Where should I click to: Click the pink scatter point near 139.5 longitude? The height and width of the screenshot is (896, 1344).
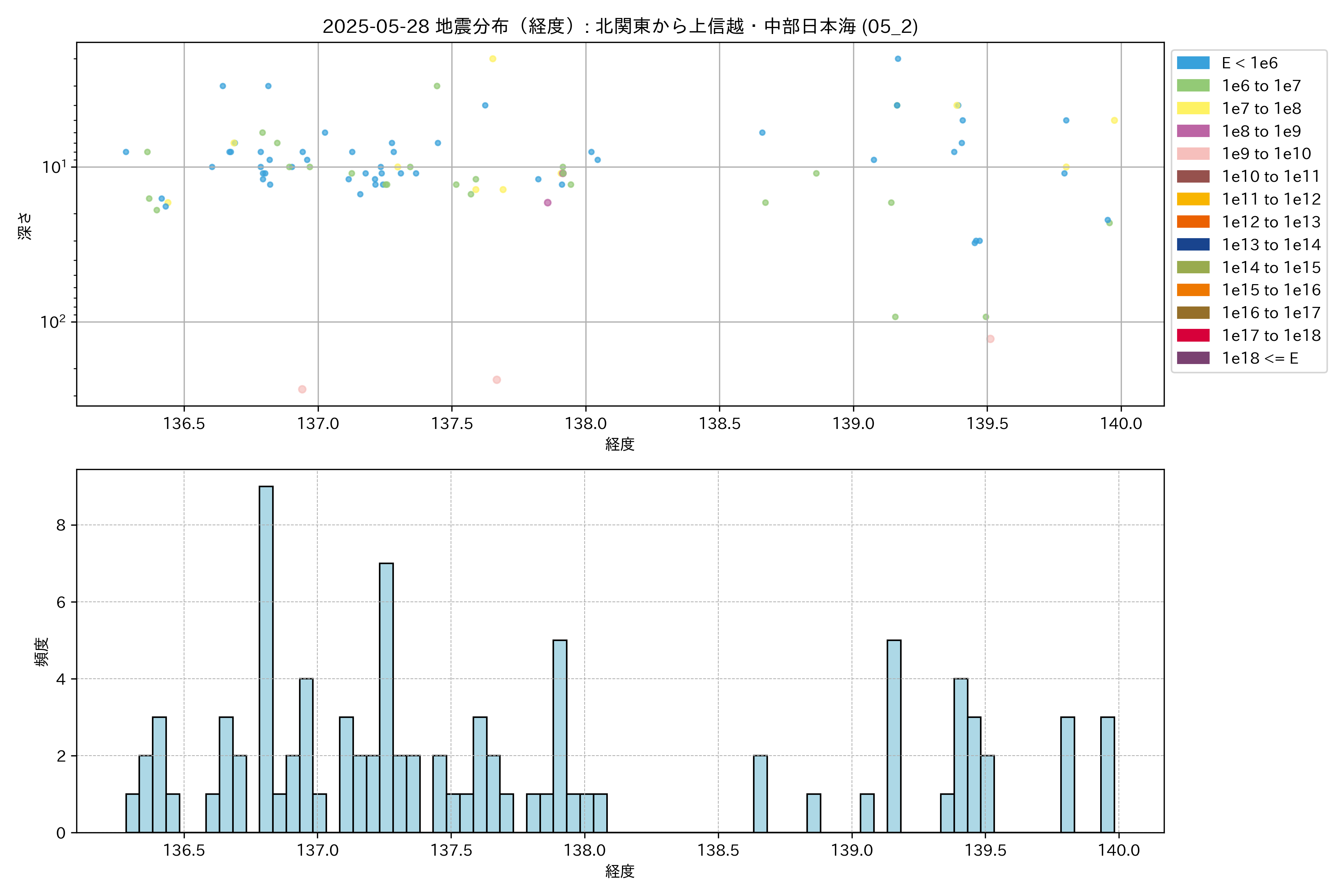pyautogui.click(x=990, y=339)
